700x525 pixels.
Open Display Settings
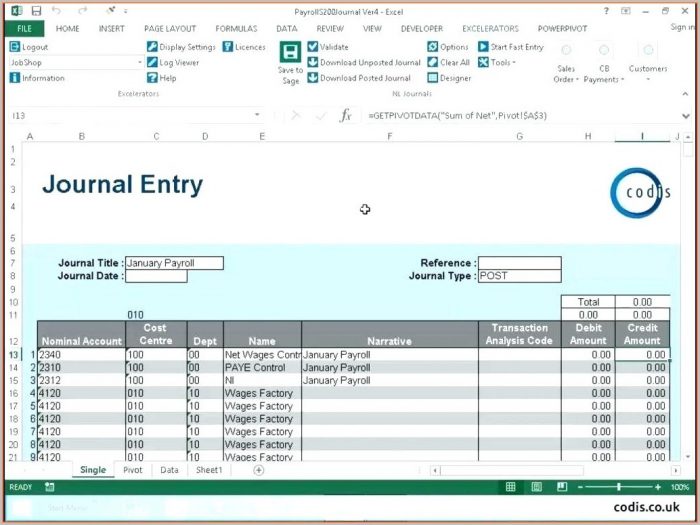pos(181,47)
